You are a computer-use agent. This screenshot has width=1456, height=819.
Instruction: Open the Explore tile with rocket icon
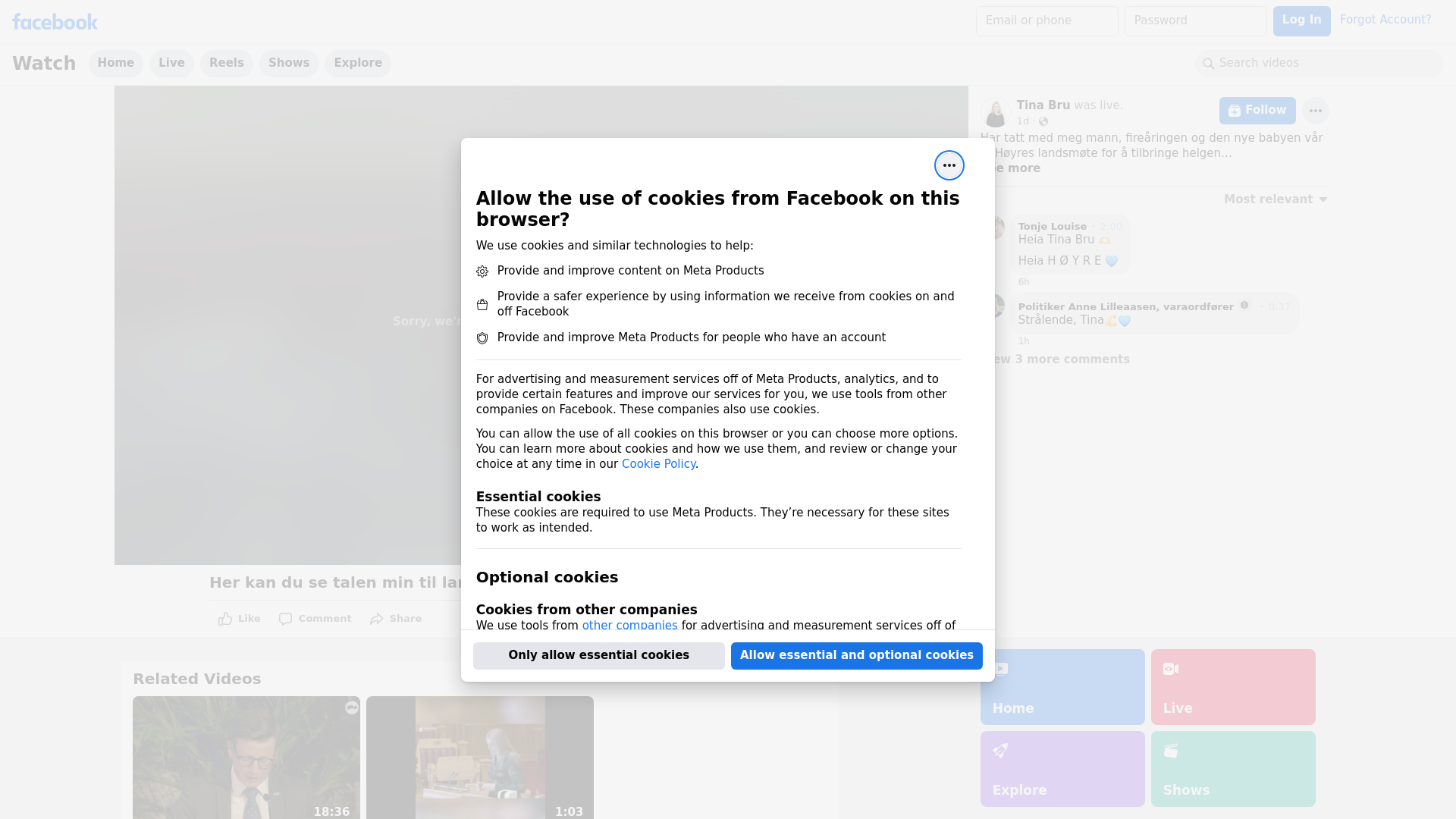tap(1062, 769)
